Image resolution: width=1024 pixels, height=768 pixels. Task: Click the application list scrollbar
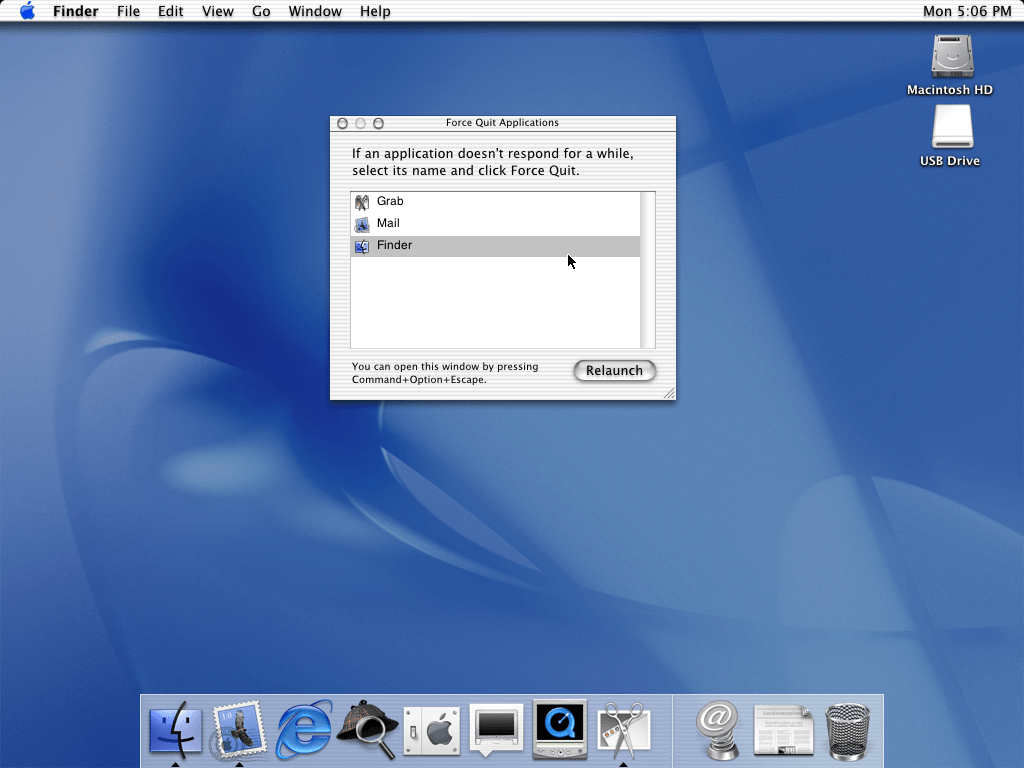(x=647, y=270)
